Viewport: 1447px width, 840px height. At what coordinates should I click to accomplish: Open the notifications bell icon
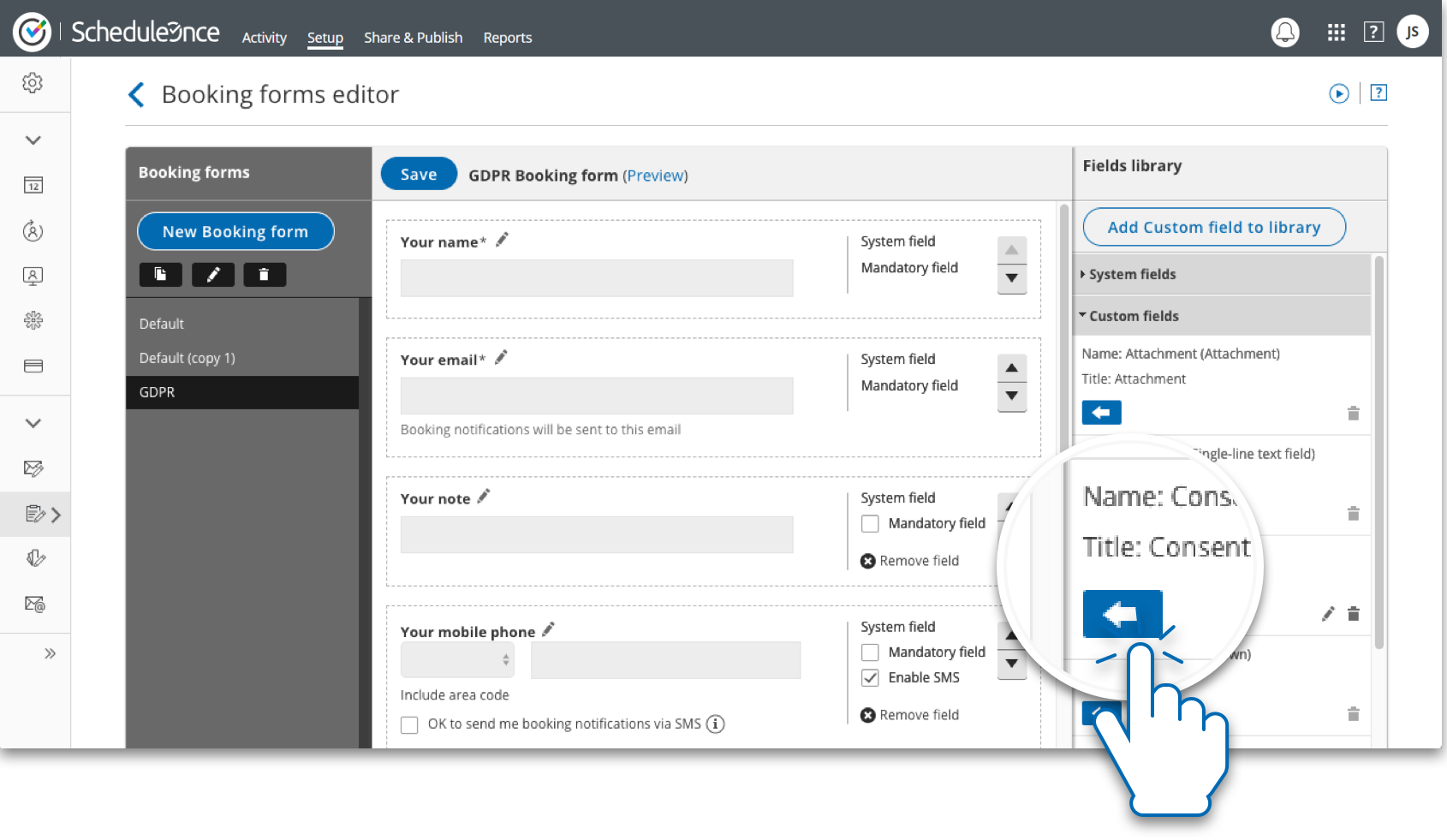coord(1284,33)
